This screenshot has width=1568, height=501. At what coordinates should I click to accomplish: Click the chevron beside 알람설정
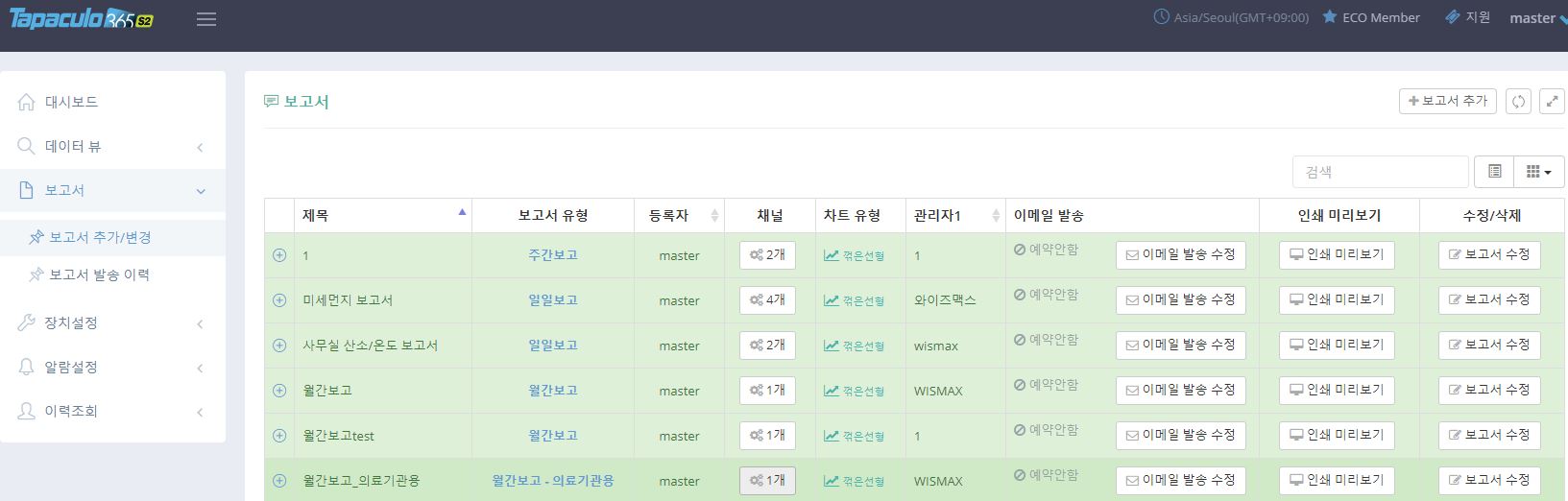coord(200,368)
